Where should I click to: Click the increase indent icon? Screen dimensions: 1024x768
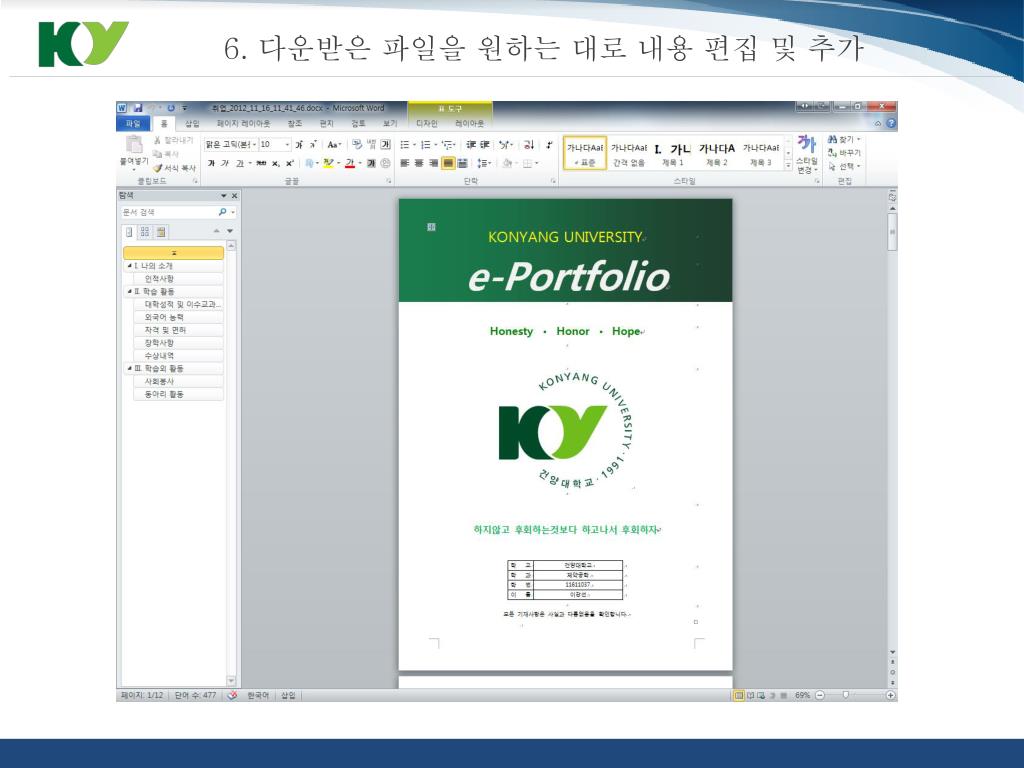pyautogui.click(x=485, y=144)
